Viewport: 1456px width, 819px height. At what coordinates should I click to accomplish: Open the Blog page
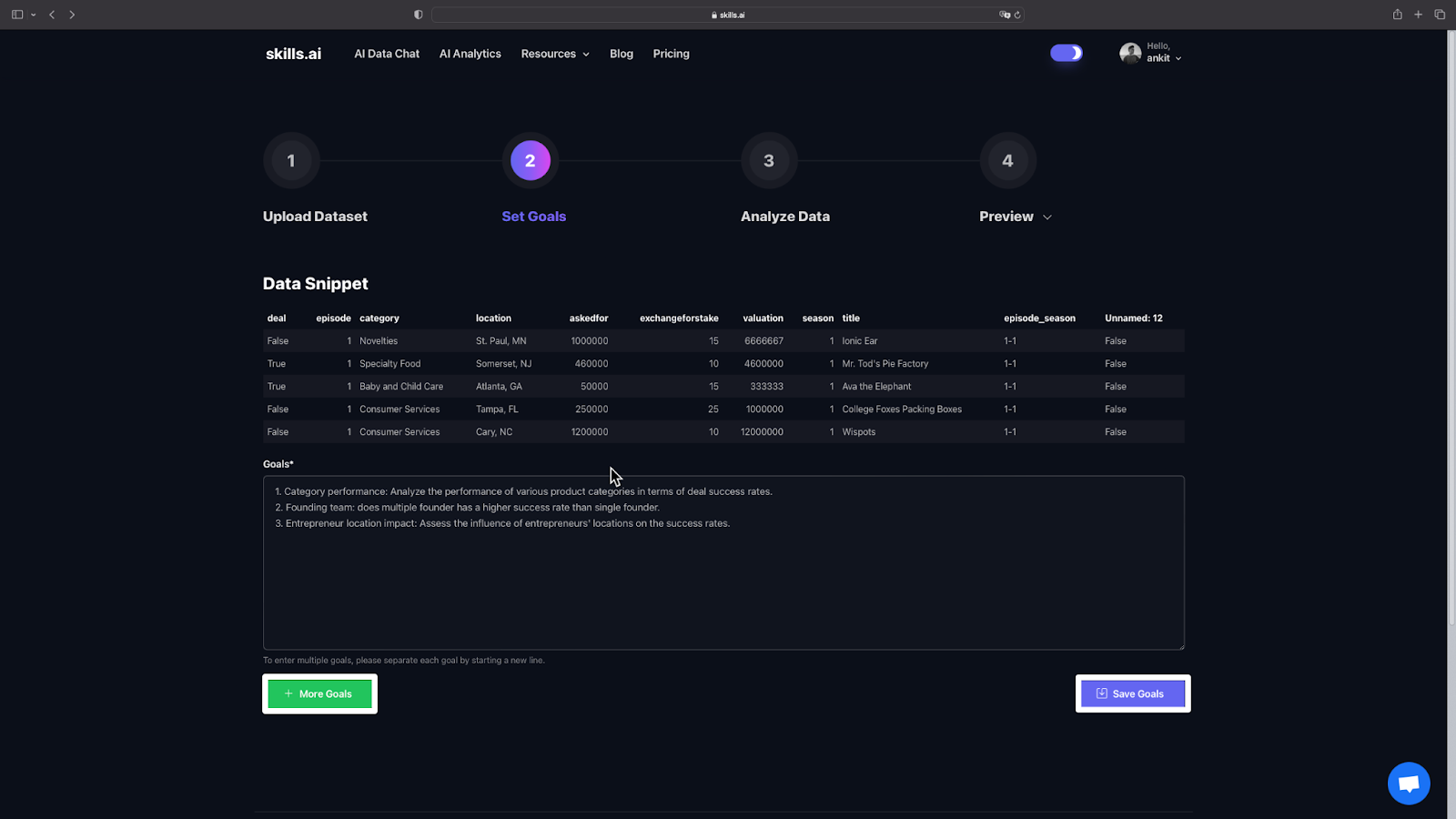pos(622,54)
